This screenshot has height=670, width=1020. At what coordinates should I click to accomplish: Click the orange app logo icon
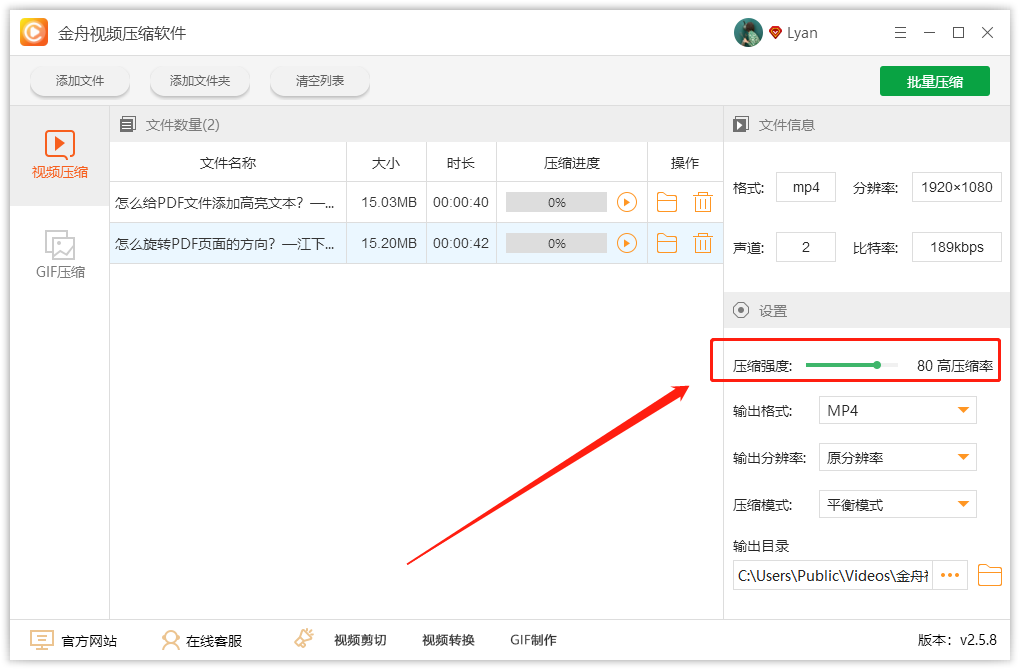click(x=34, y=32)
